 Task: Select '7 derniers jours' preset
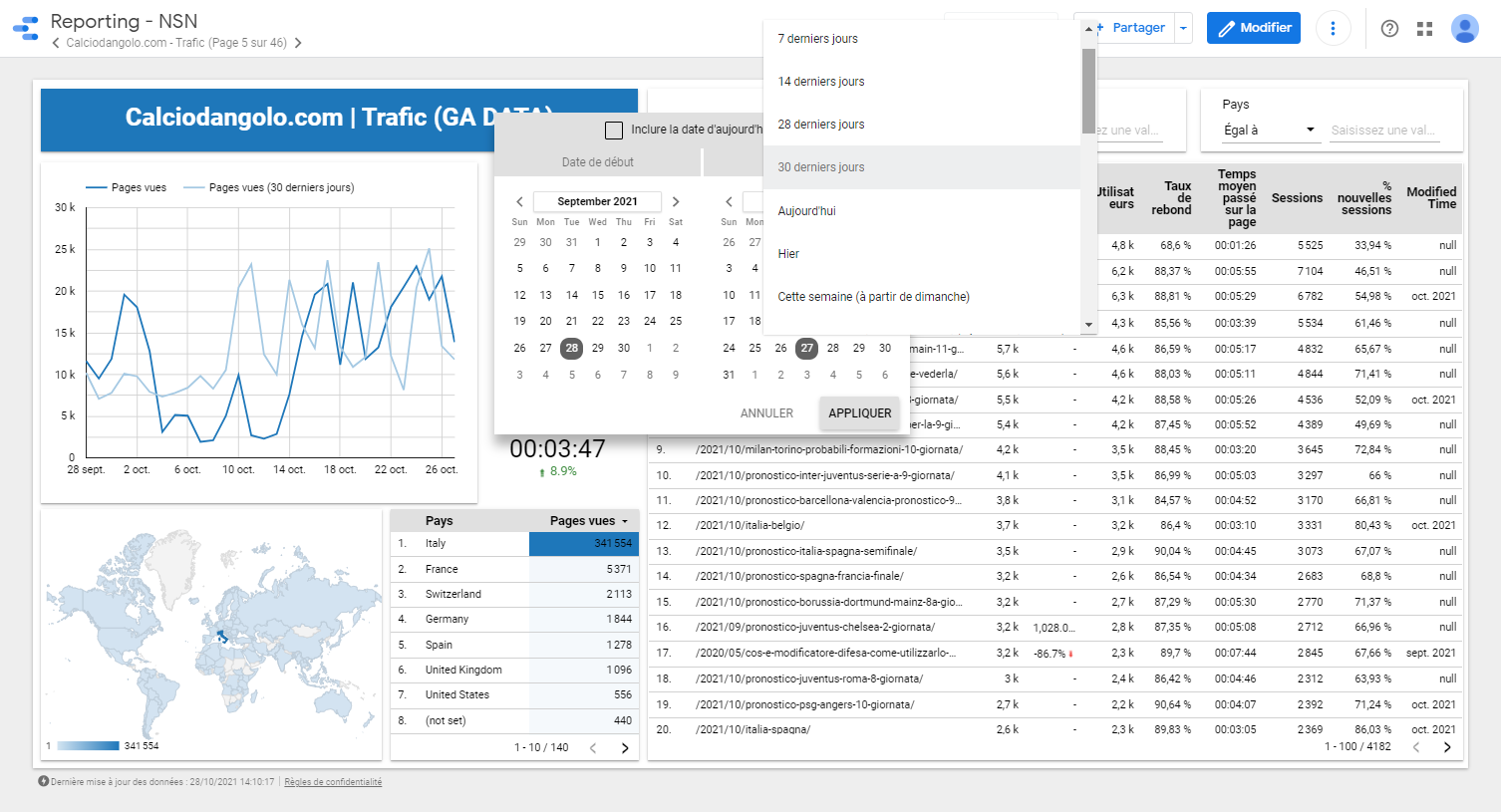pos(817,39)
